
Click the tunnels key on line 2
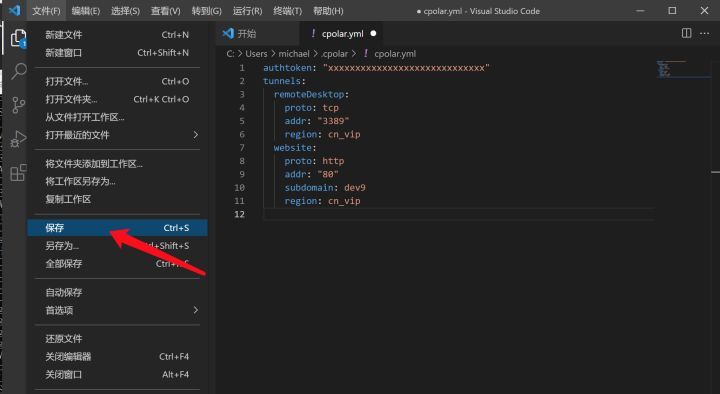click(281, 81)
